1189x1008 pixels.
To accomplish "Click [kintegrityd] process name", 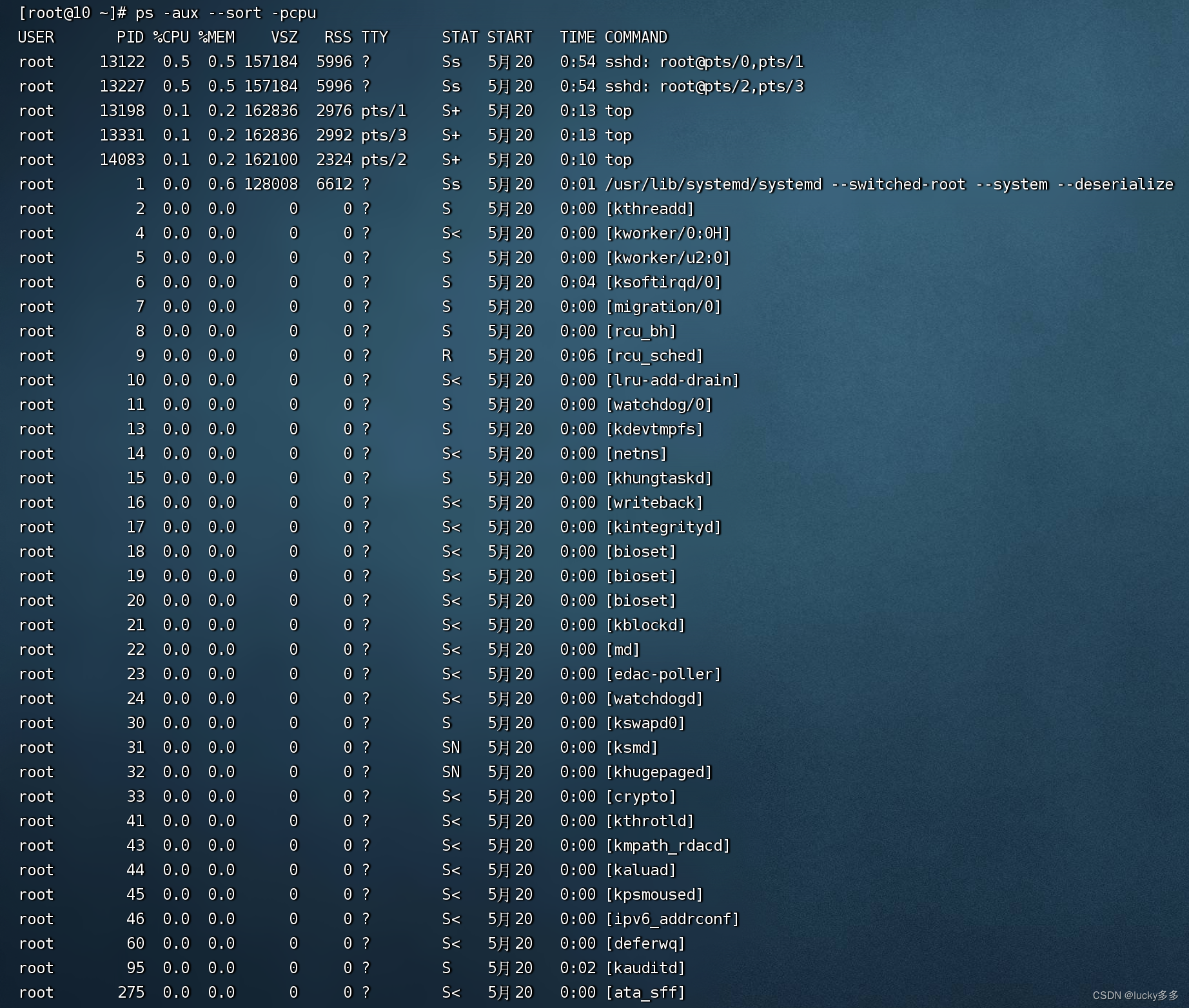I will 663,527.
